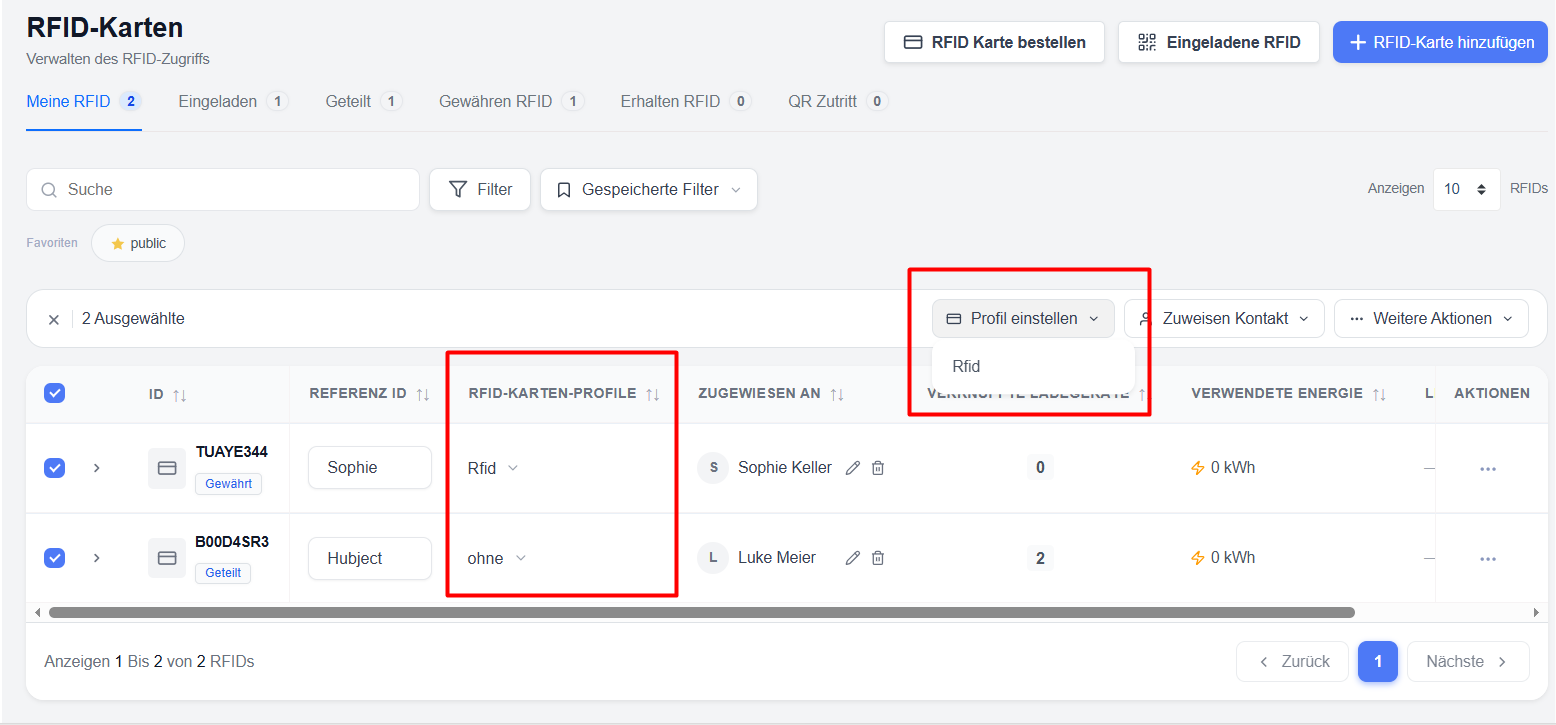This screenshot has height=725, width=1556.
Task: Open the Gespeicherte Filter dropdown
Action: [x=649, y=190]
